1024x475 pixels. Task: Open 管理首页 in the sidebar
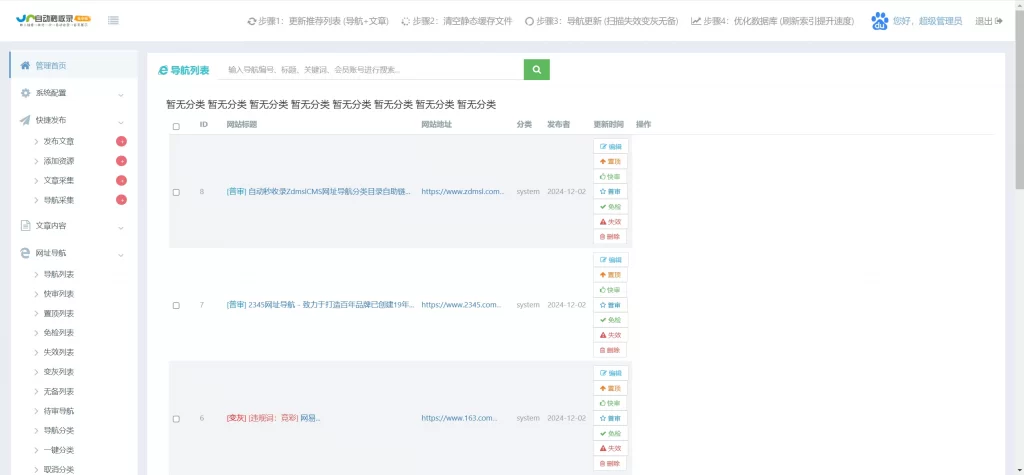(50, 66)
